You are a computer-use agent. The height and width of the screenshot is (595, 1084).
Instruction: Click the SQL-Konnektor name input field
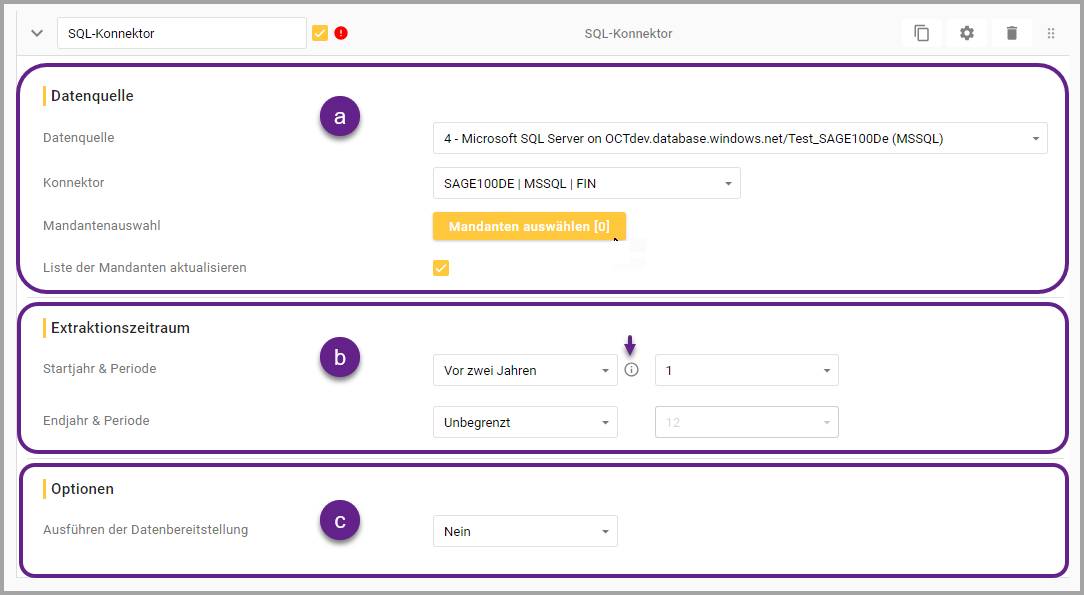click(181, 33)
